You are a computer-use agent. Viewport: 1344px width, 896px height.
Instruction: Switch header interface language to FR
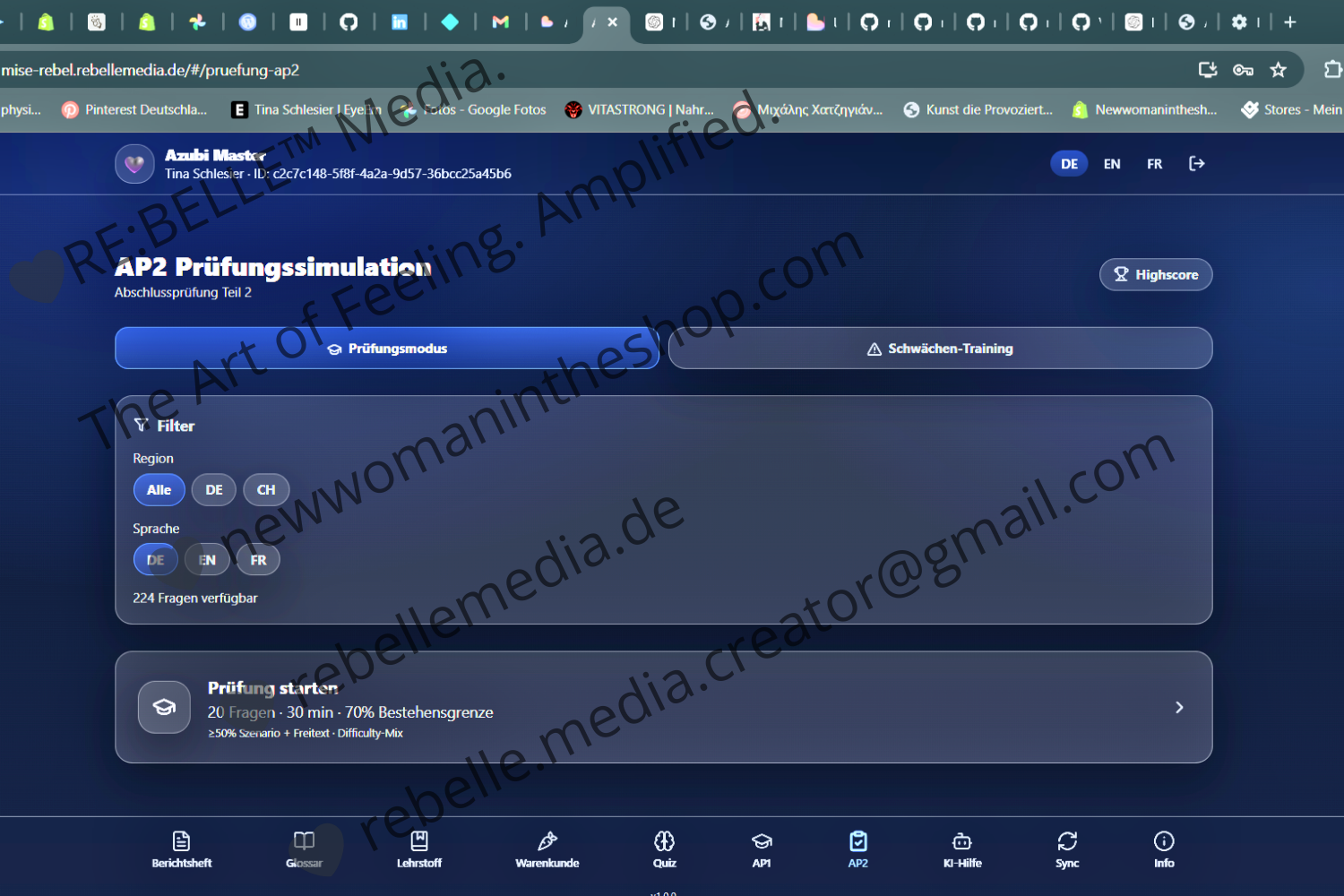point(1154,163)
